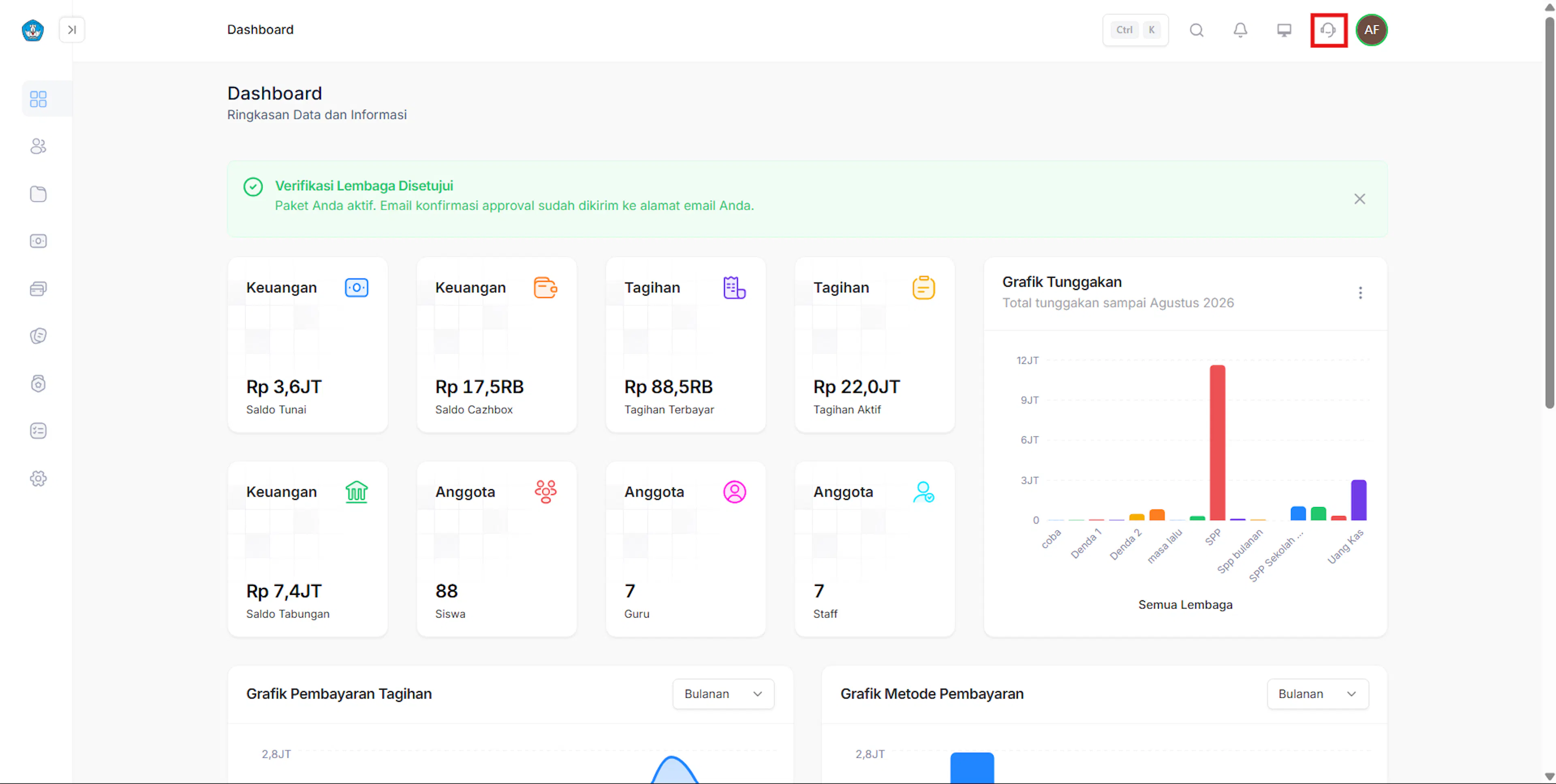Viewport: 1556px width, 784px height.
Task: Click the 'Tagihan Terbayar' label
Action: [x=669, y=410]
